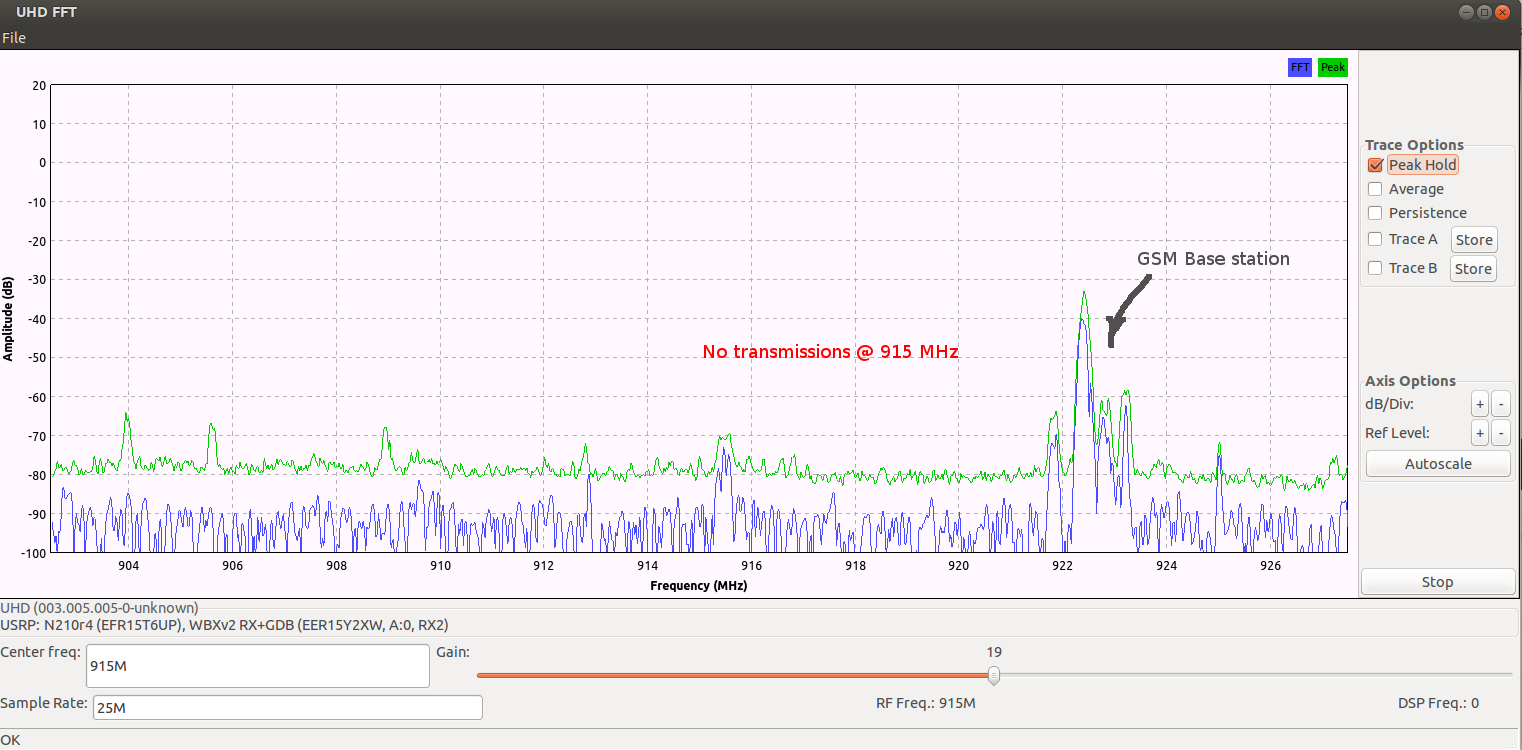Enable the Average trace option

[x=1375, y=189]
